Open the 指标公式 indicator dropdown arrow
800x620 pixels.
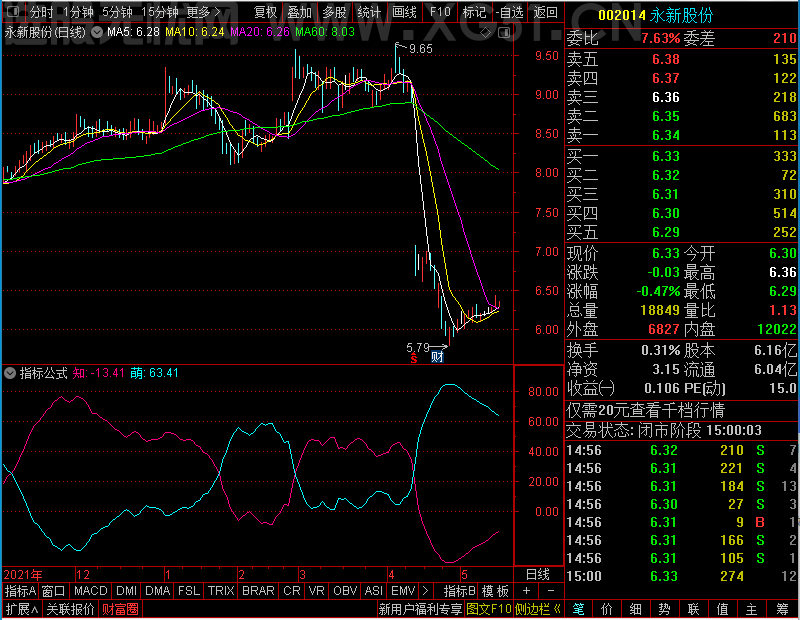(10, 373)
